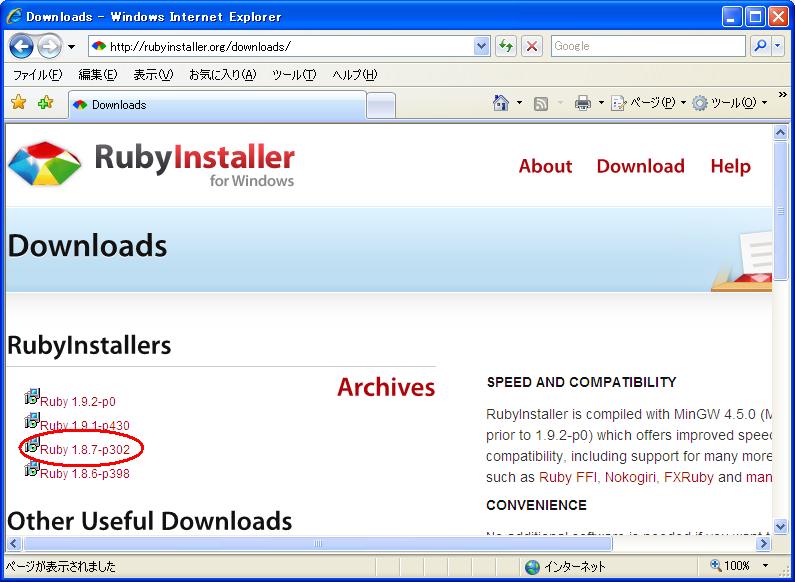Open the ページ(P) command bar menu
Screen dimensions: 795x582
pos(648,103)
